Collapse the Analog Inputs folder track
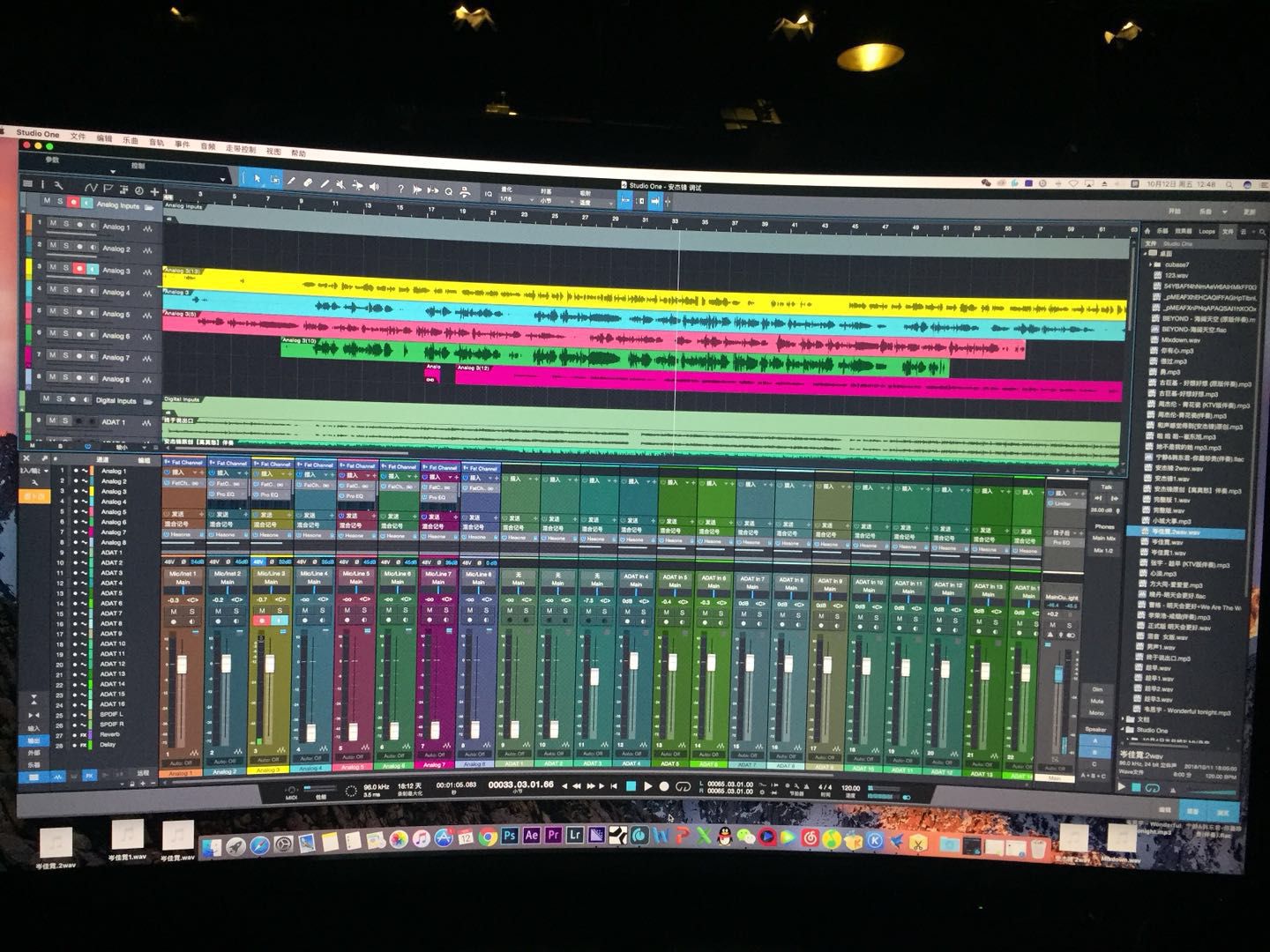 coord(149,207)
